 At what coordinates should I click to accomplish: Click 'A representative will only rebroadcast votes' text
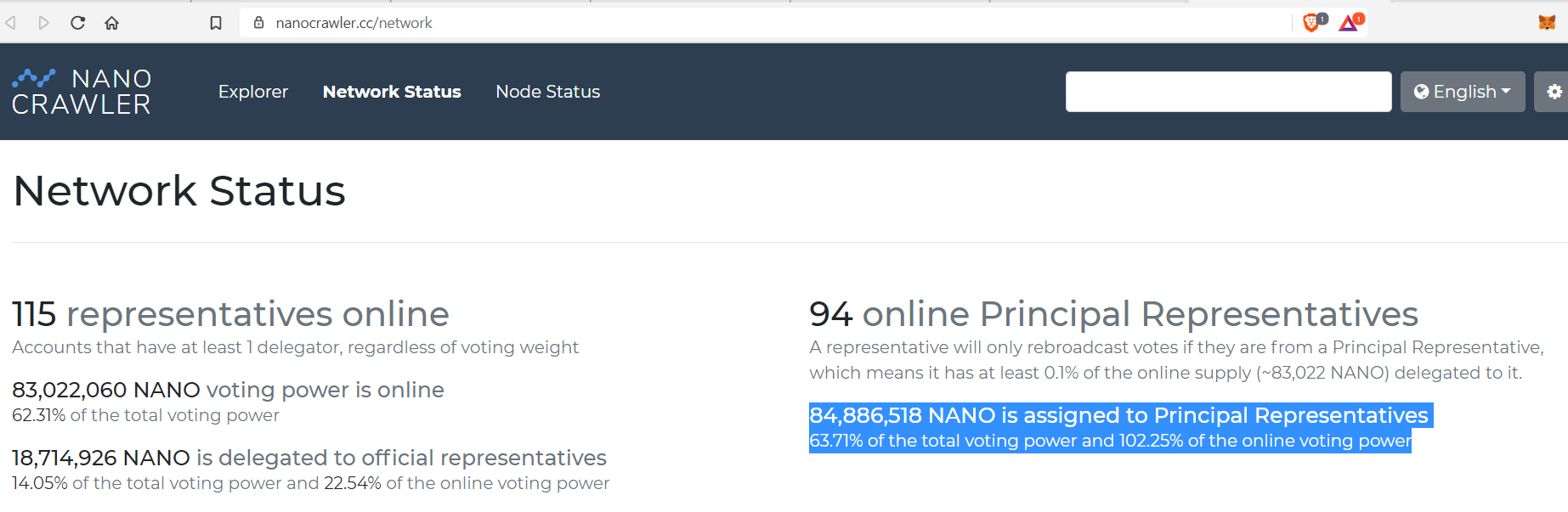click(1176, 360)
